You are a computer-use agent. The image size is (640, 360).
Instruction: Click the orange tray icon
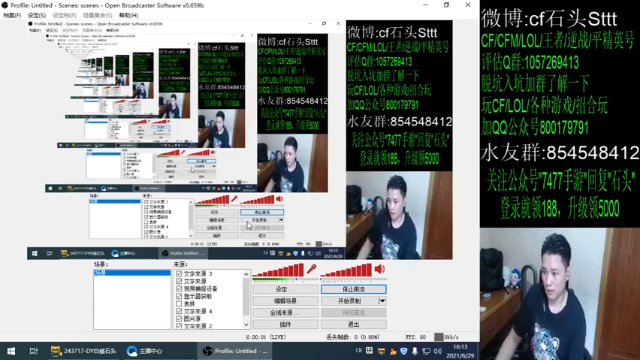pyautogui.click(x=393, y=351)
